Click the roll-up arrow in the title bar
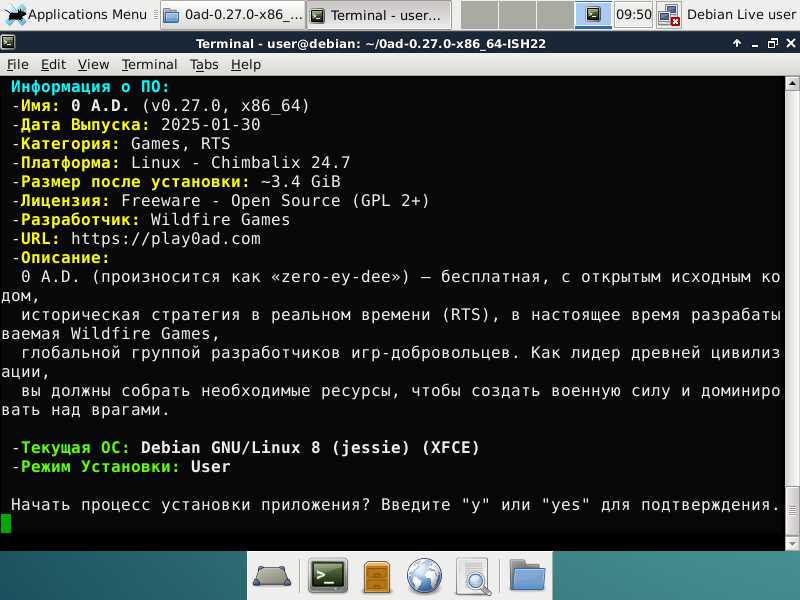The width and height of the screenshot is (800, 600). [737, 43]
